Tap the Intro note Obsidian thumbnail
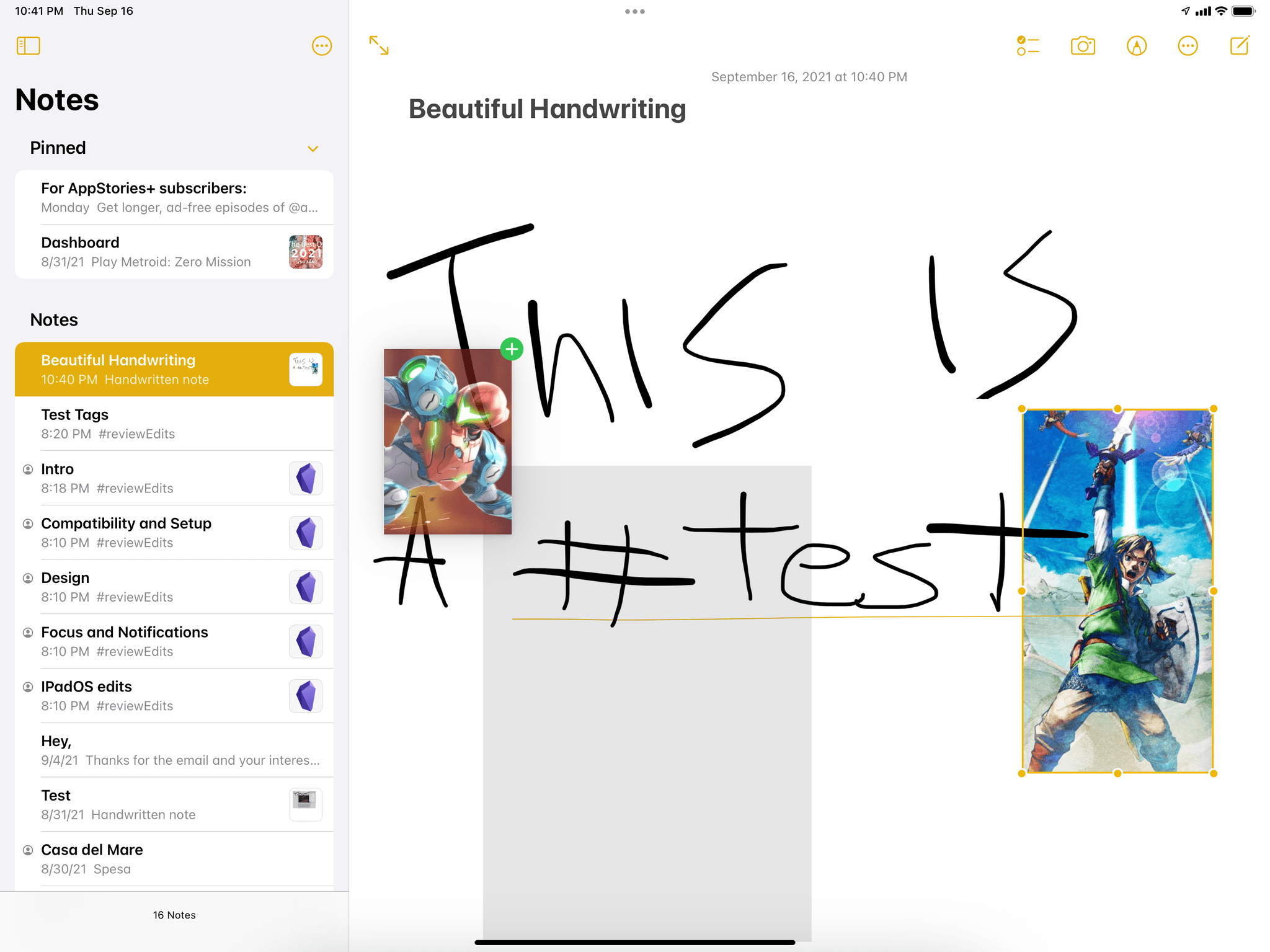 click(306, 478)
